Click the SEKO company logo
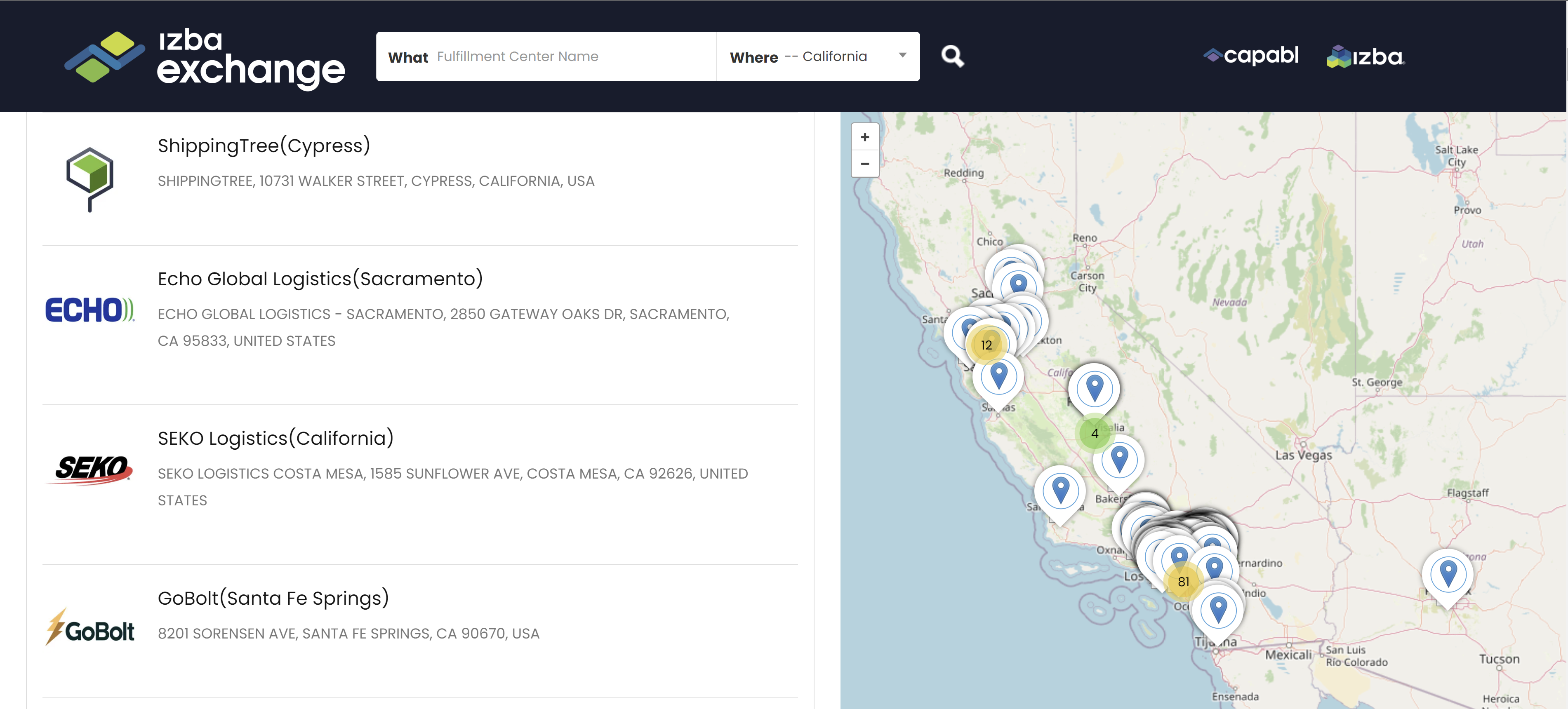 tap(89, 470)
